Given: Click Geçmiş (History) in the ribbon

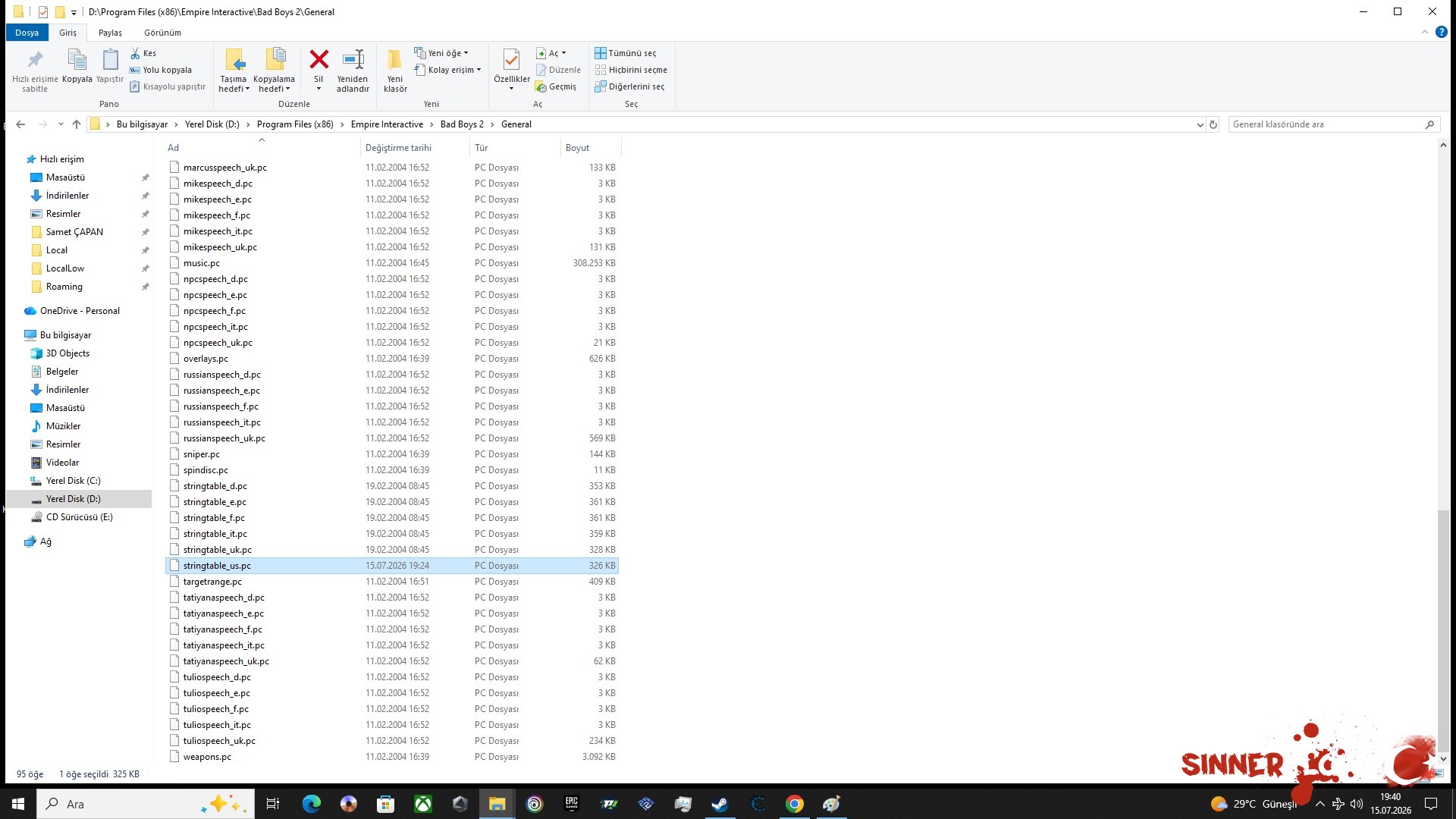Looking at the screenshot, I should click(x=556, y=86).
